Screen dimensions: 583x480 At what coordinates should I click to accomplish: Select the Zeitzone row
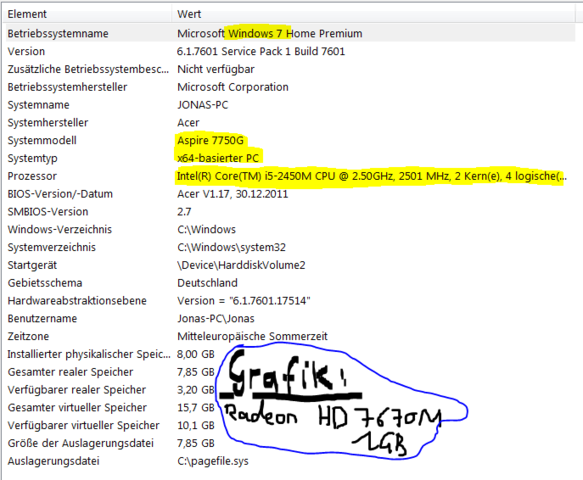tap(290, 336)
